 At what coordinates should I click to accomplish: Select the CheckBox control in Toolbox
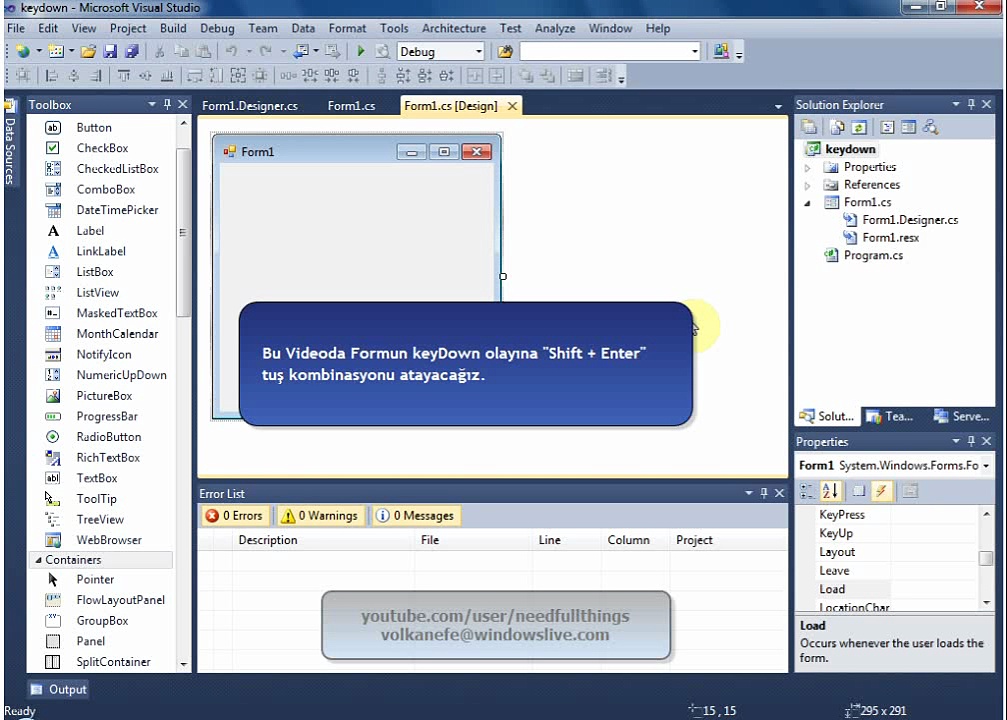[x=100, y=148]
